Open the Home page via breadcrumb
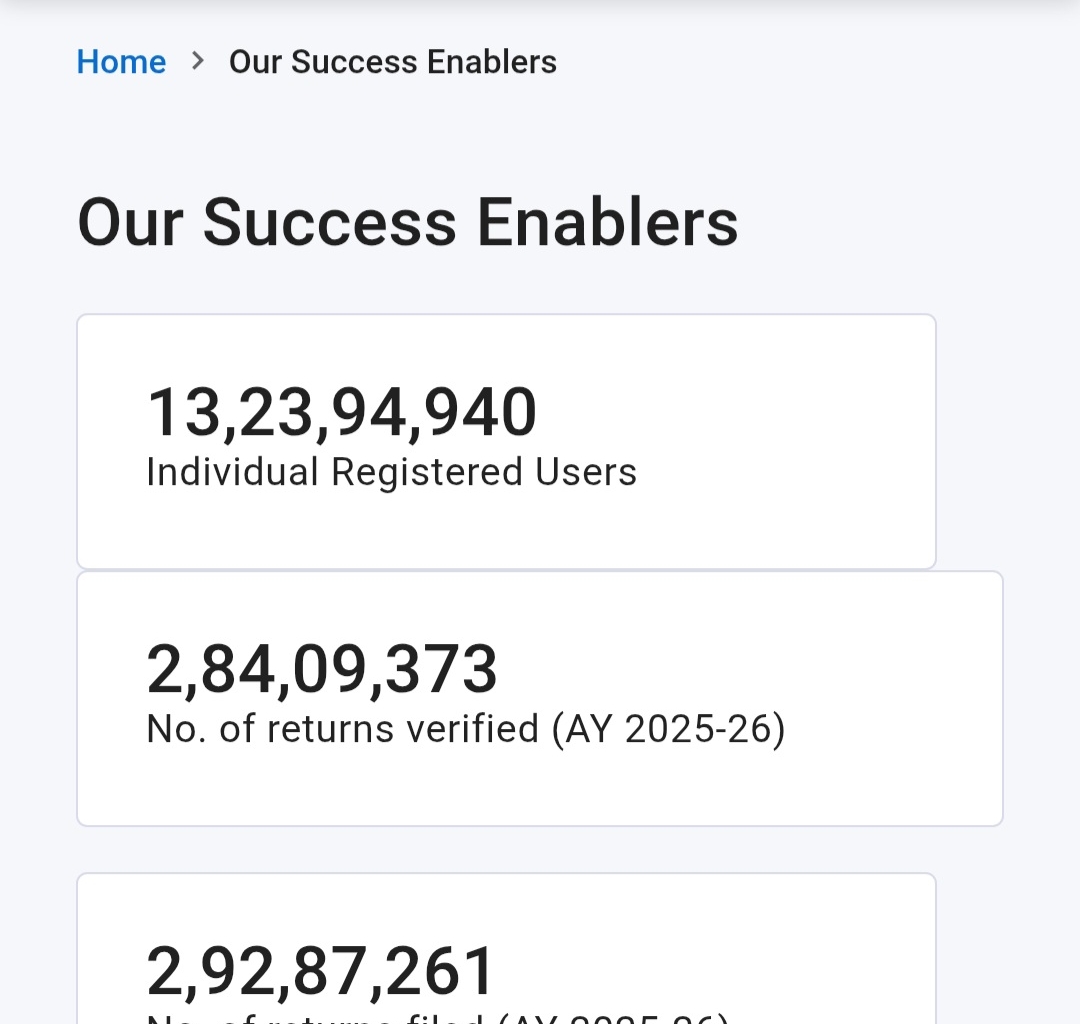1080x1024 pixels. point(121,61)
